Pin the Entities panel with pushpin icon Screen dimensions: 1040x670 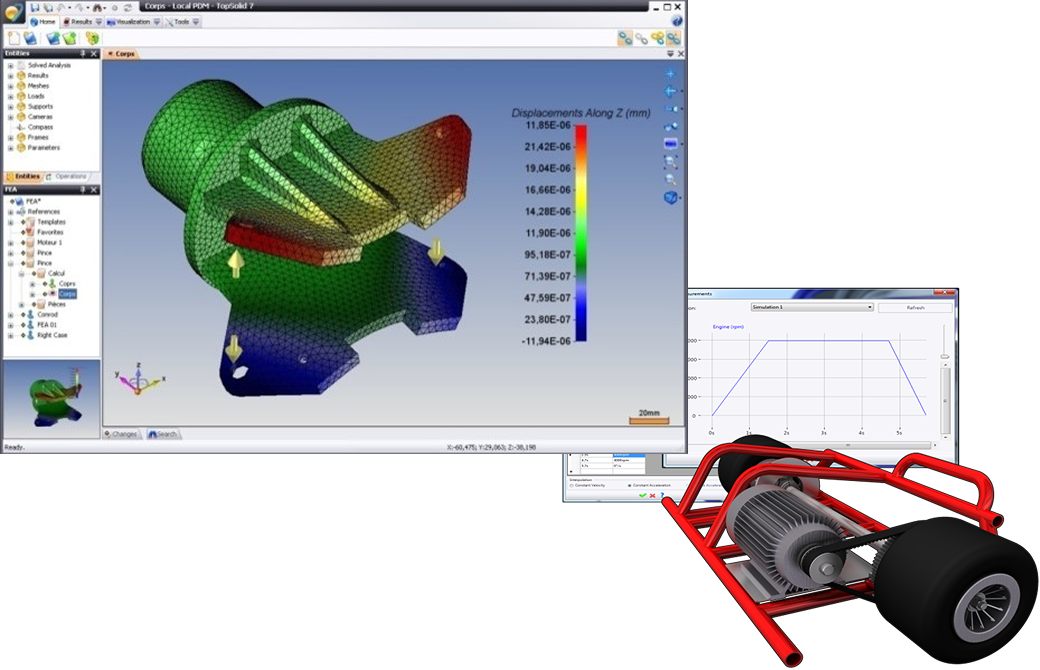point(83,53)
